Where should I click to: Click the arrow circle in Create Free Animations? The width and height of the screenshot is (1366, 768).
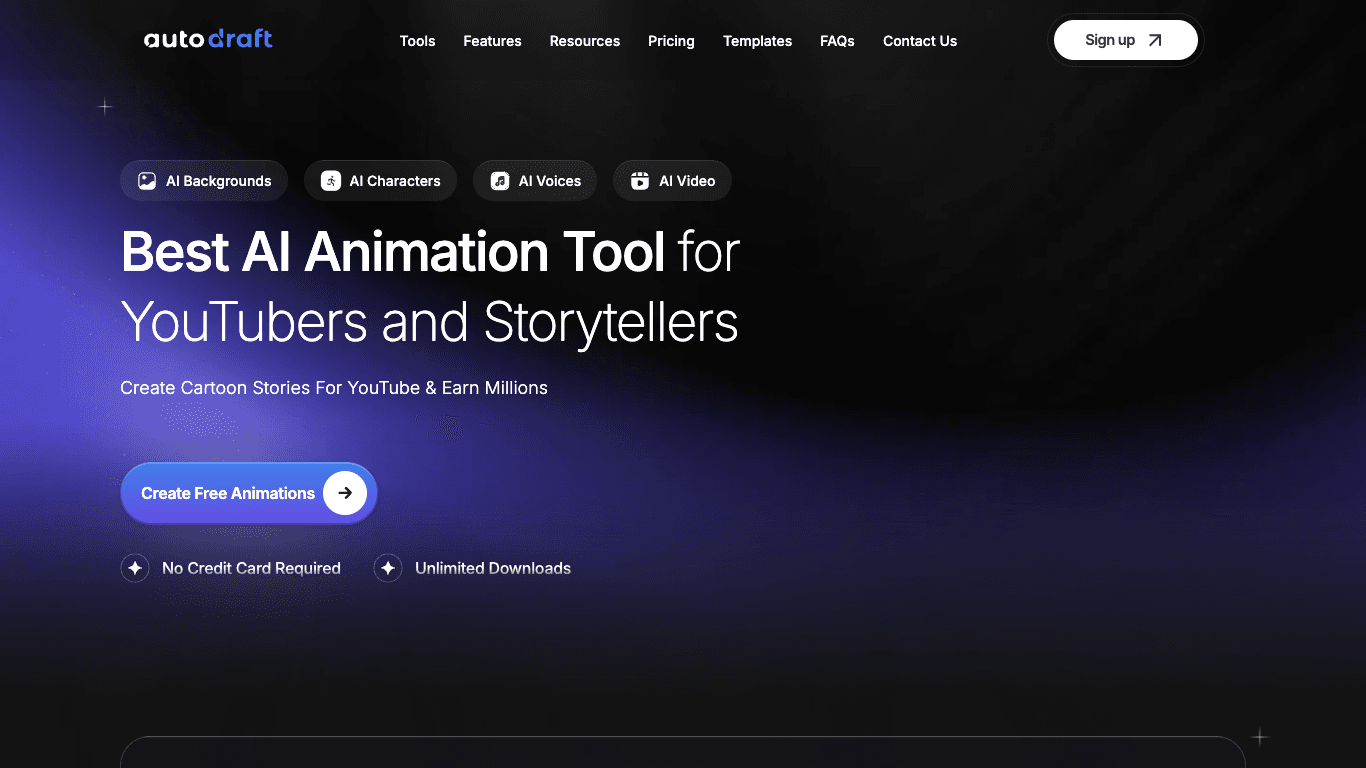click(x=345, y=493)
